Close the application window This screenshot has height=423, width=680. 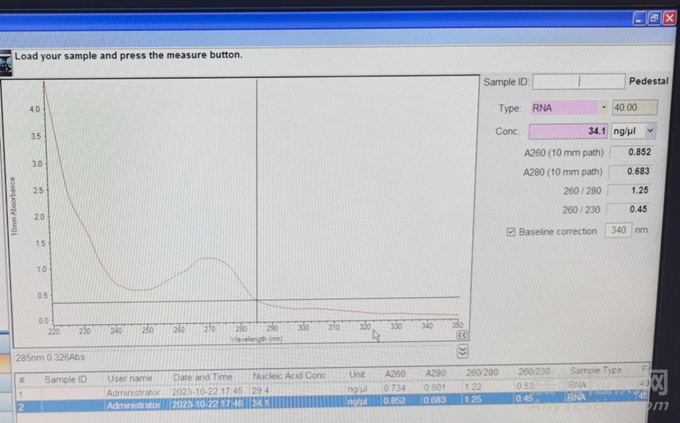click(x=669, y=18)
